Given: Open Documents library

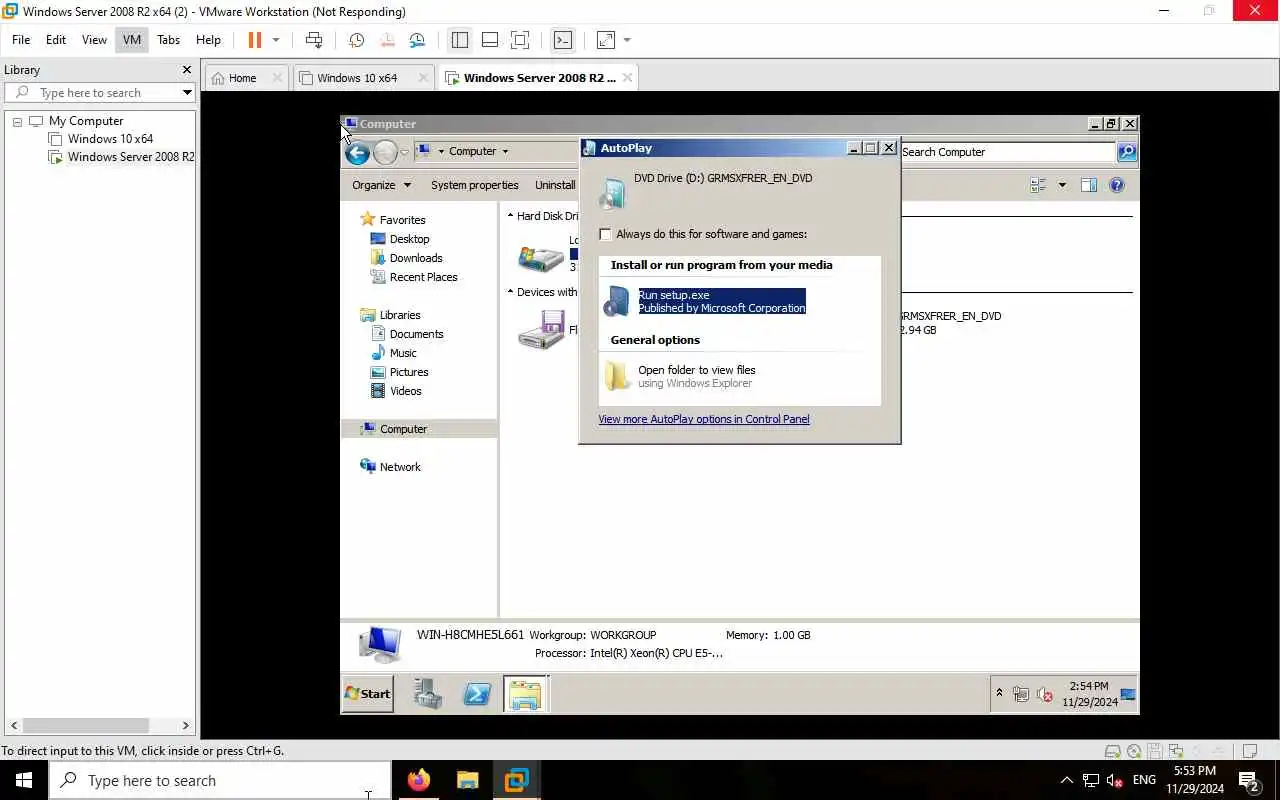Looking at the screenshot, I should click(x=416, y=334).
